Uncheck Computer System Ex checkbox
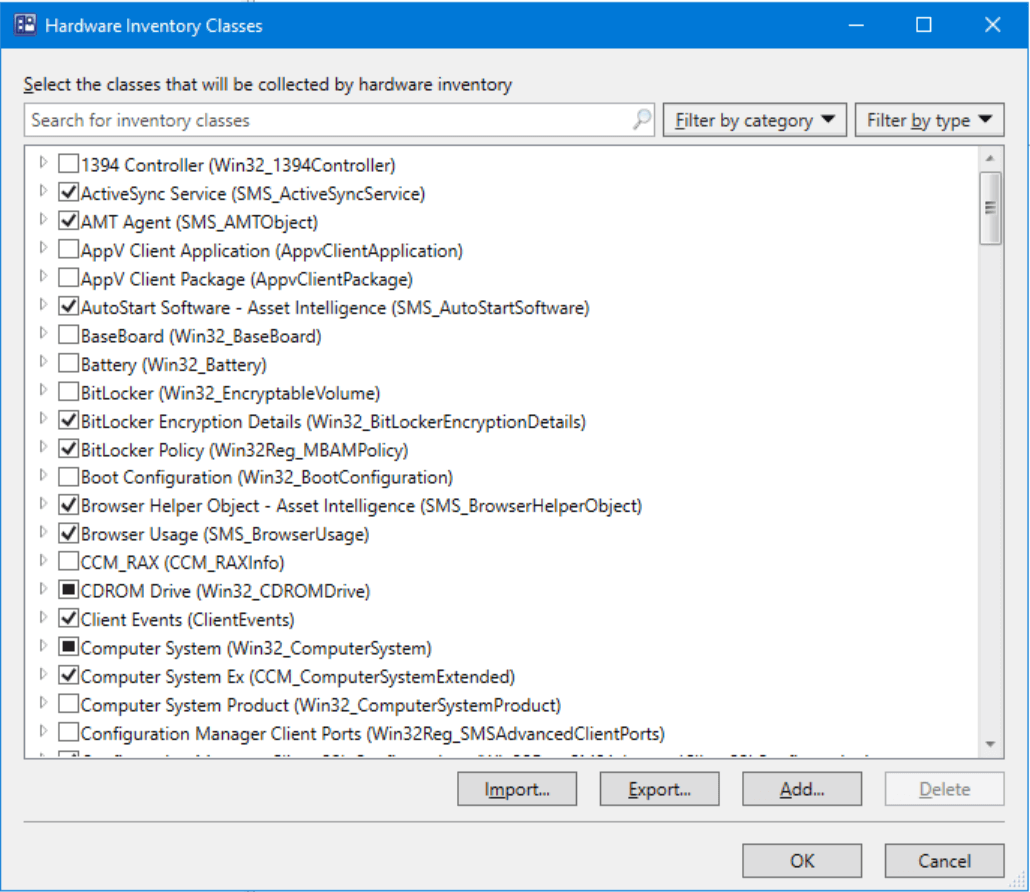 (69, 675)
